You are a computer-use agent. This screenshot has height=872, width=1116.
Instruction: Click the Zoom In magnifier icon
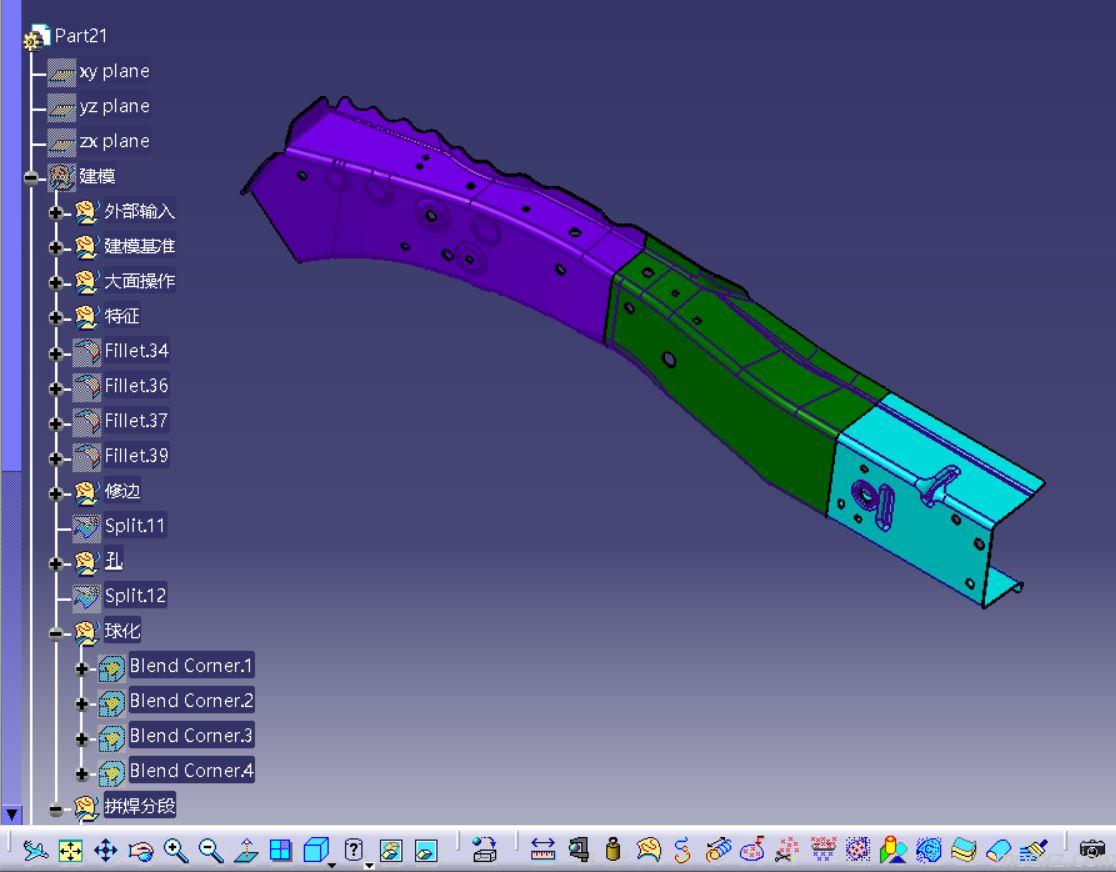(176, 849)
